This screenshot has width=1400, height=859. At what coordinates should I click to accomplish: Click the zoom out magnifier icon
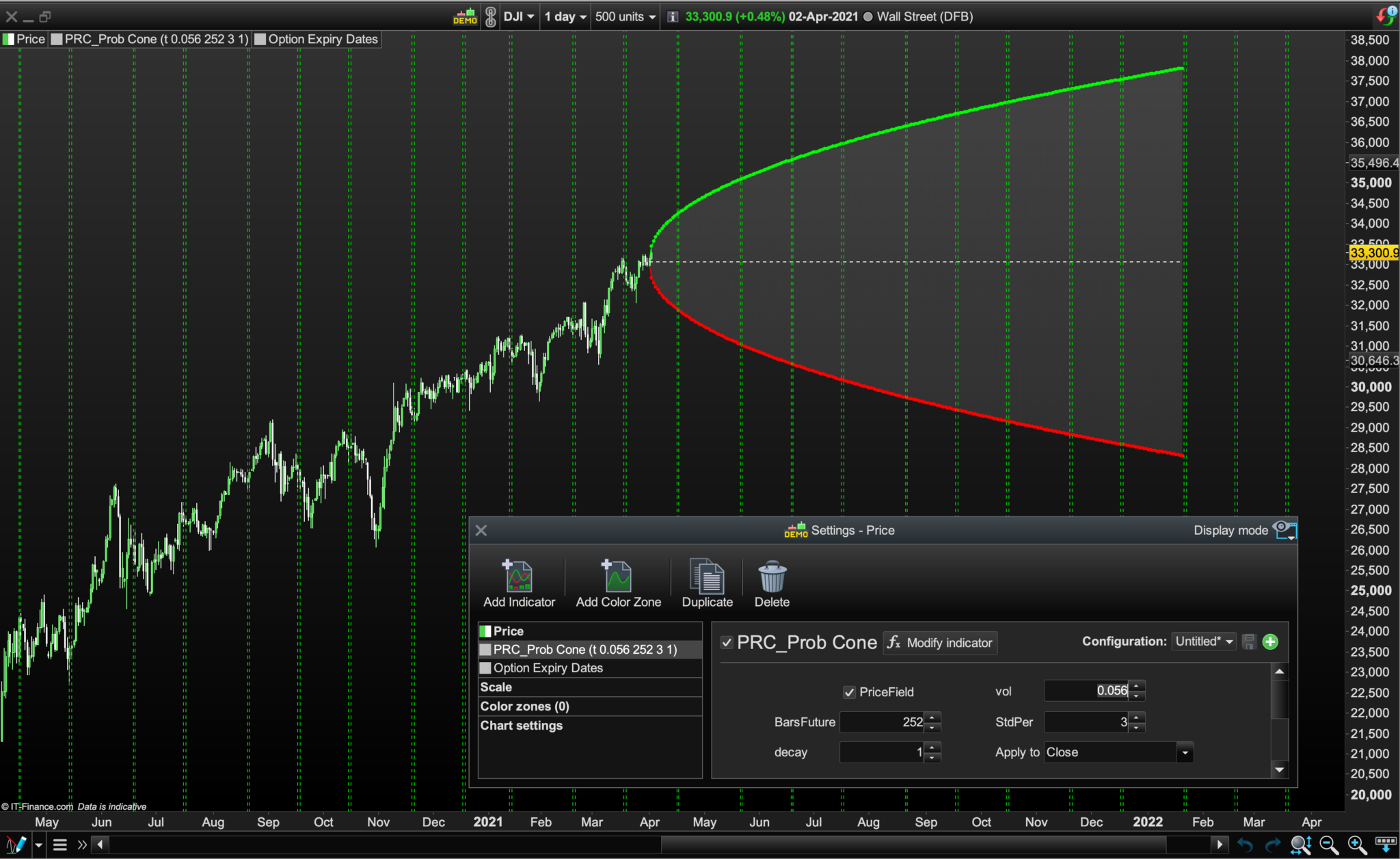[1328, 845]
